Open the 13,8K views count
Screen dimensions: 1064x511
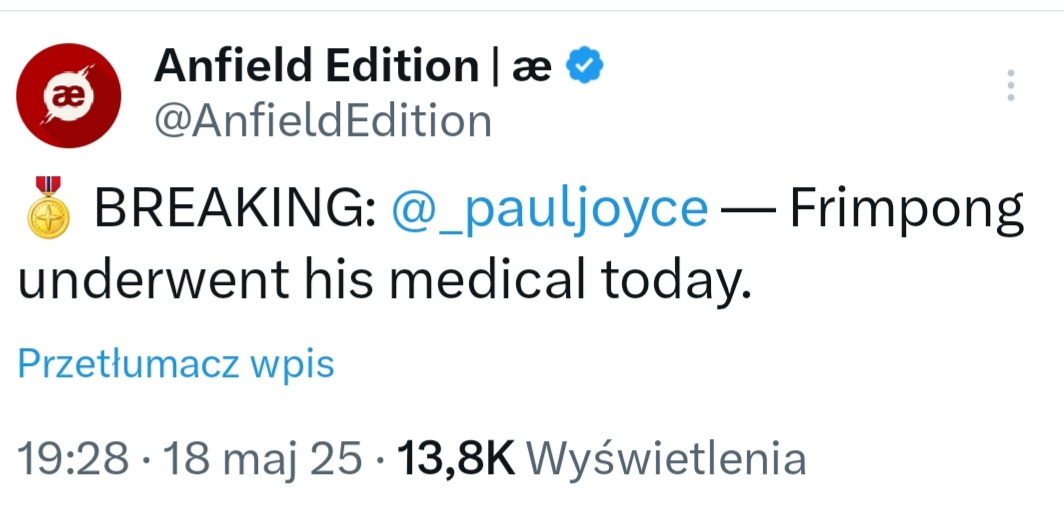pyautogui.click(x=457, y=460)
